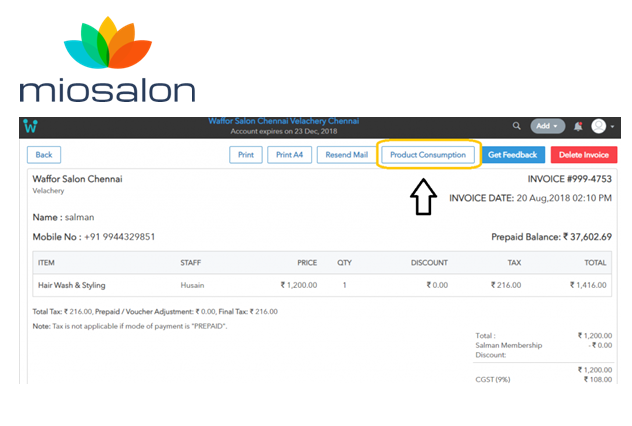Click the staff name 'Husain'
This screenshot has width=632, height=426.
(x=192, y=285)
